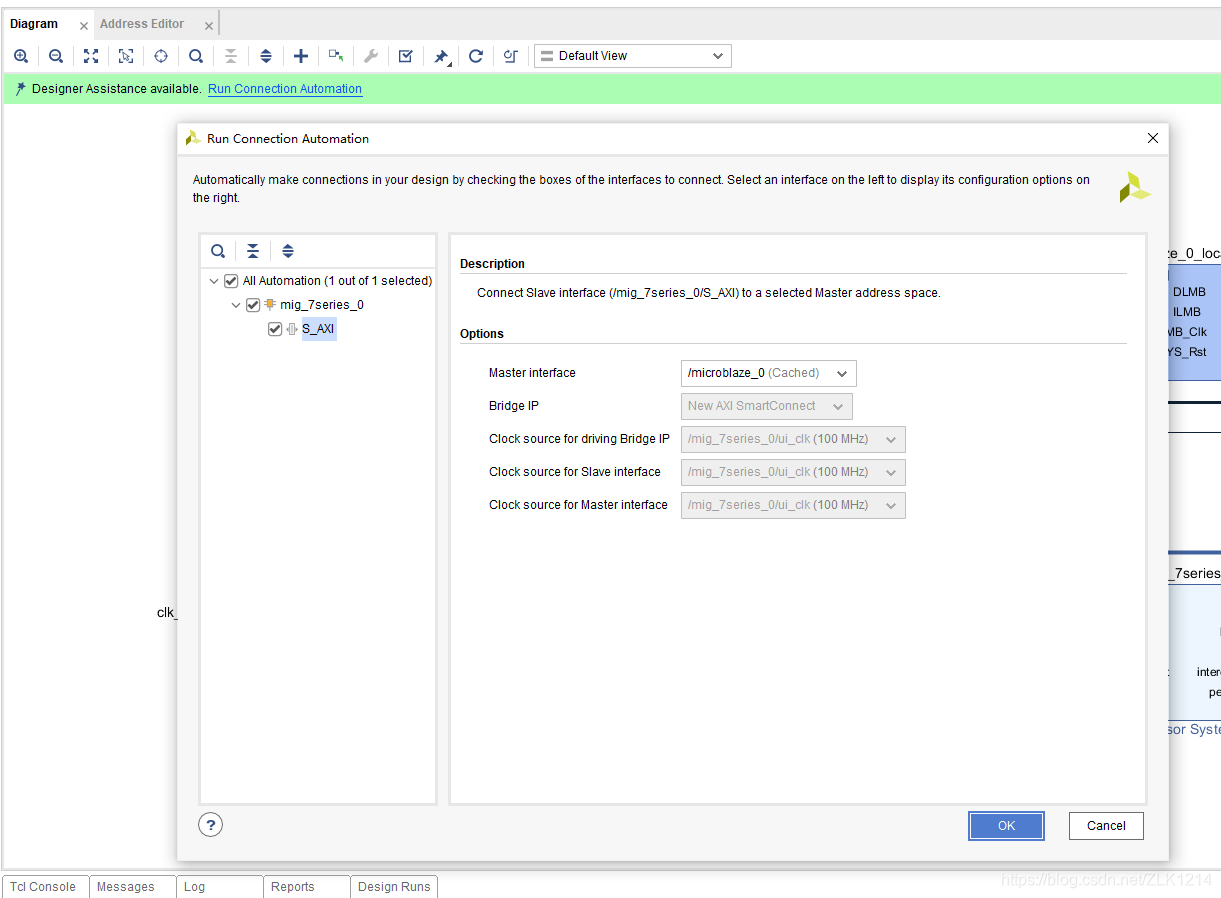Image resolution: width=1221 pixels, height=898 pixels.
Task: Click the Regenerate Layout refresh icon
Action: (476, 56)
